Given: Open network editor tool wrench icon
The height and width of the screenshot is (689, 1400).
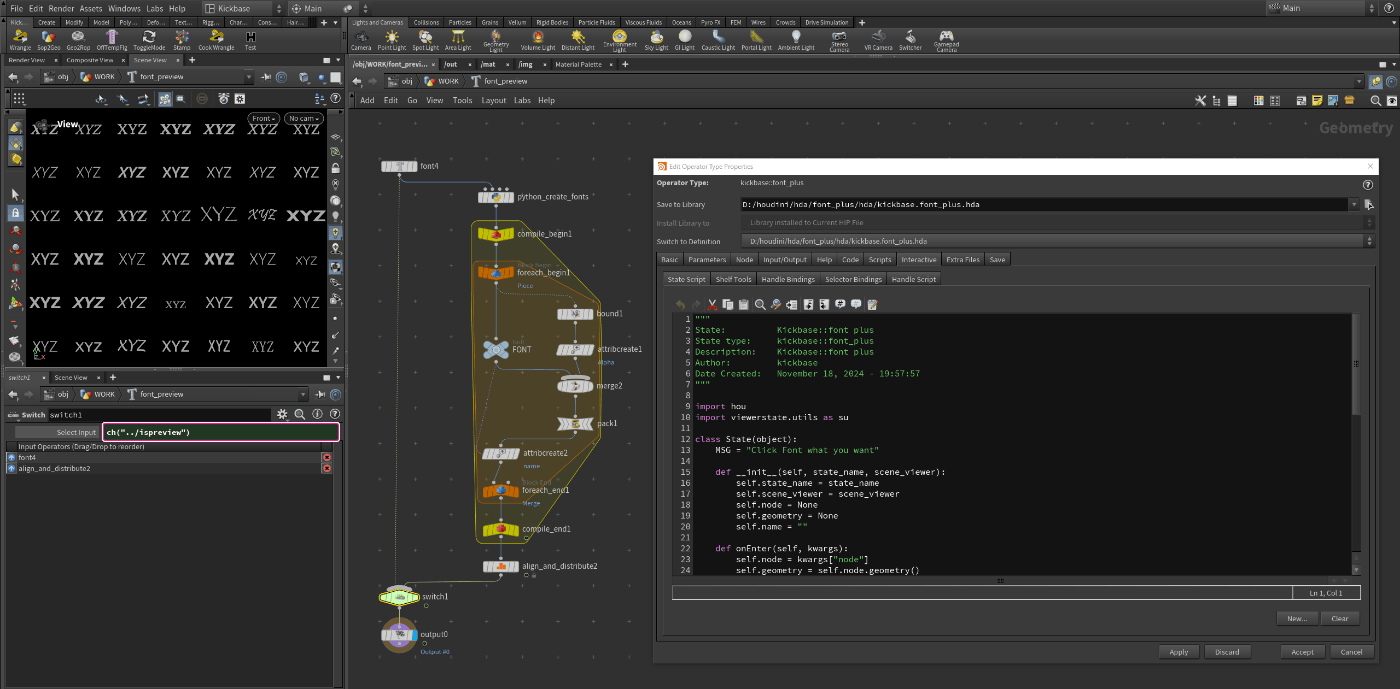Looking at the screenshot, I should click(1201, 100).
